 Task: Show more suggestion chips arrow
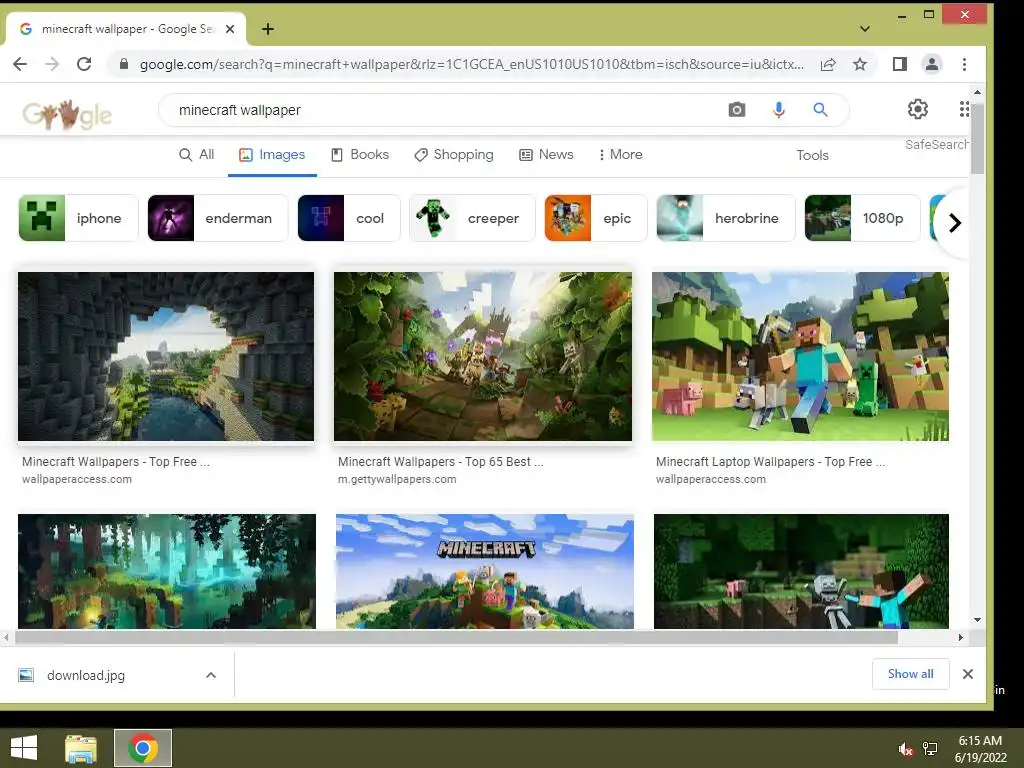pyautogui.click(x=954, y=223)
